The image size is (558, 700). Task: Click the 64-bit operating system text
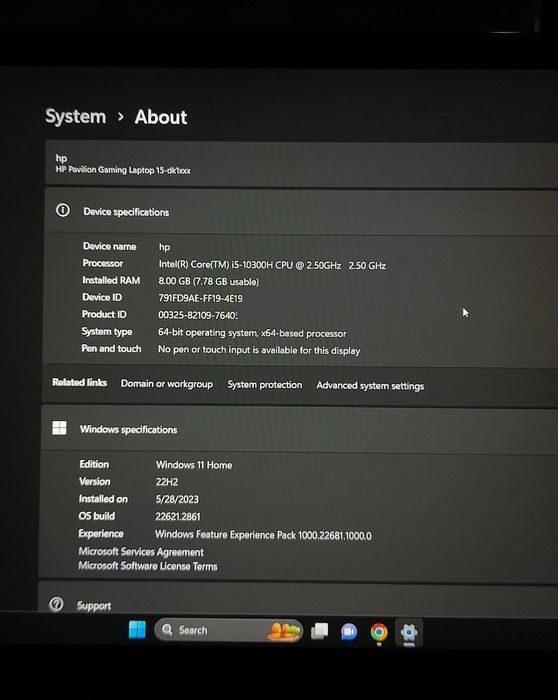coord(252,333)
